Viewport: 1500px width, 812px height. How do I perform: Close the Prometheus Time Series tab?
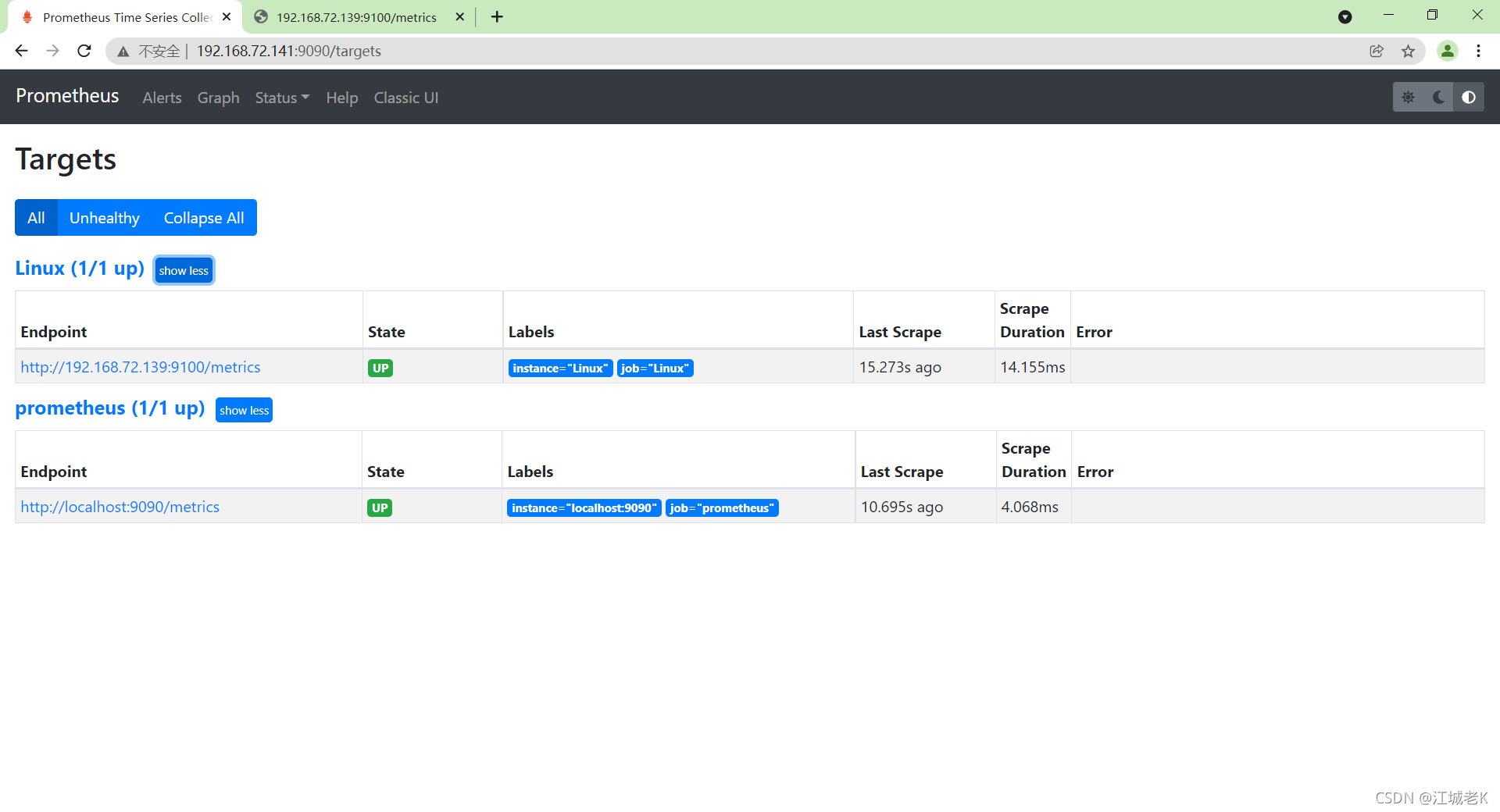pos(227,16)
